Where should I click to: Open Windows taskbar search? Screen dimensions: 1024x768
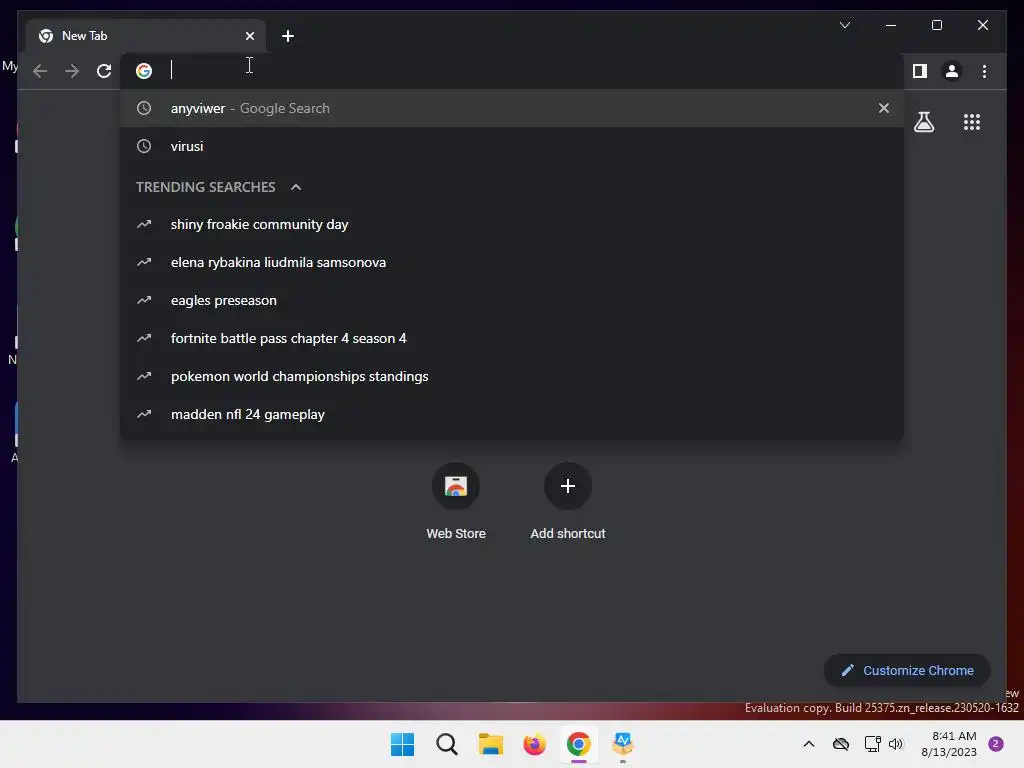pos(447,744)
